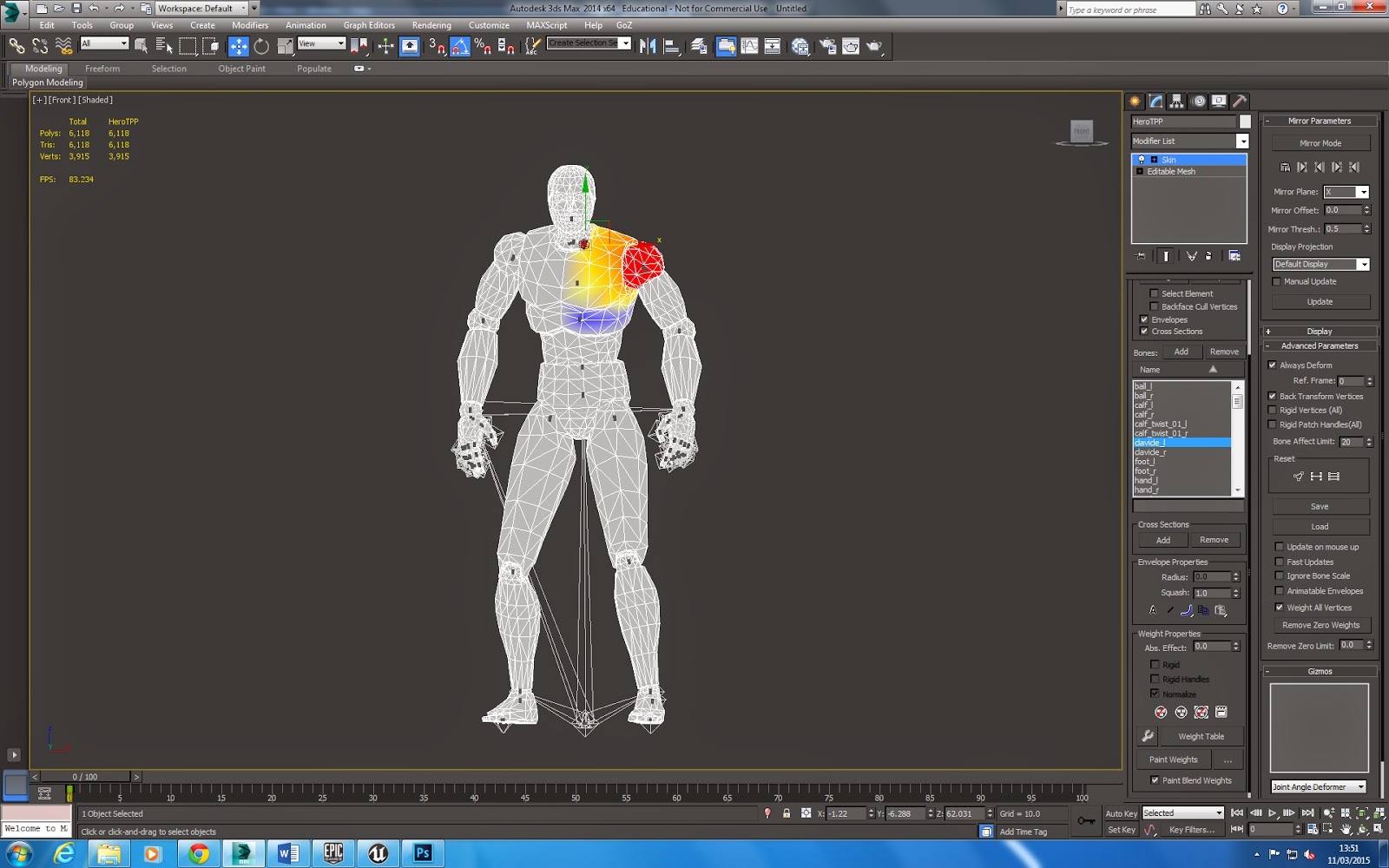The height and width of the screenshot is (868, 1389).
Task: Click Configure Modifier Sets icon
Action: click(1234, 256)
